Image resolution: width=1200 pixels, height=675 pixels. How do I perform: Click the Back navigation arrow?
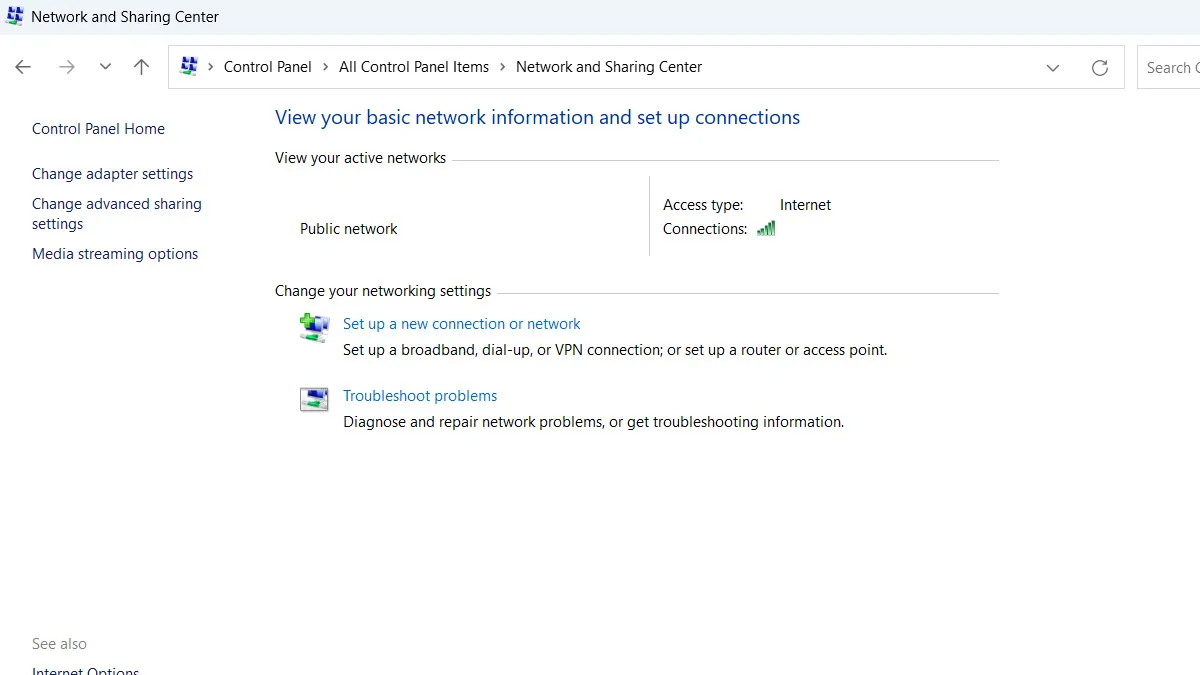(23, 67)
